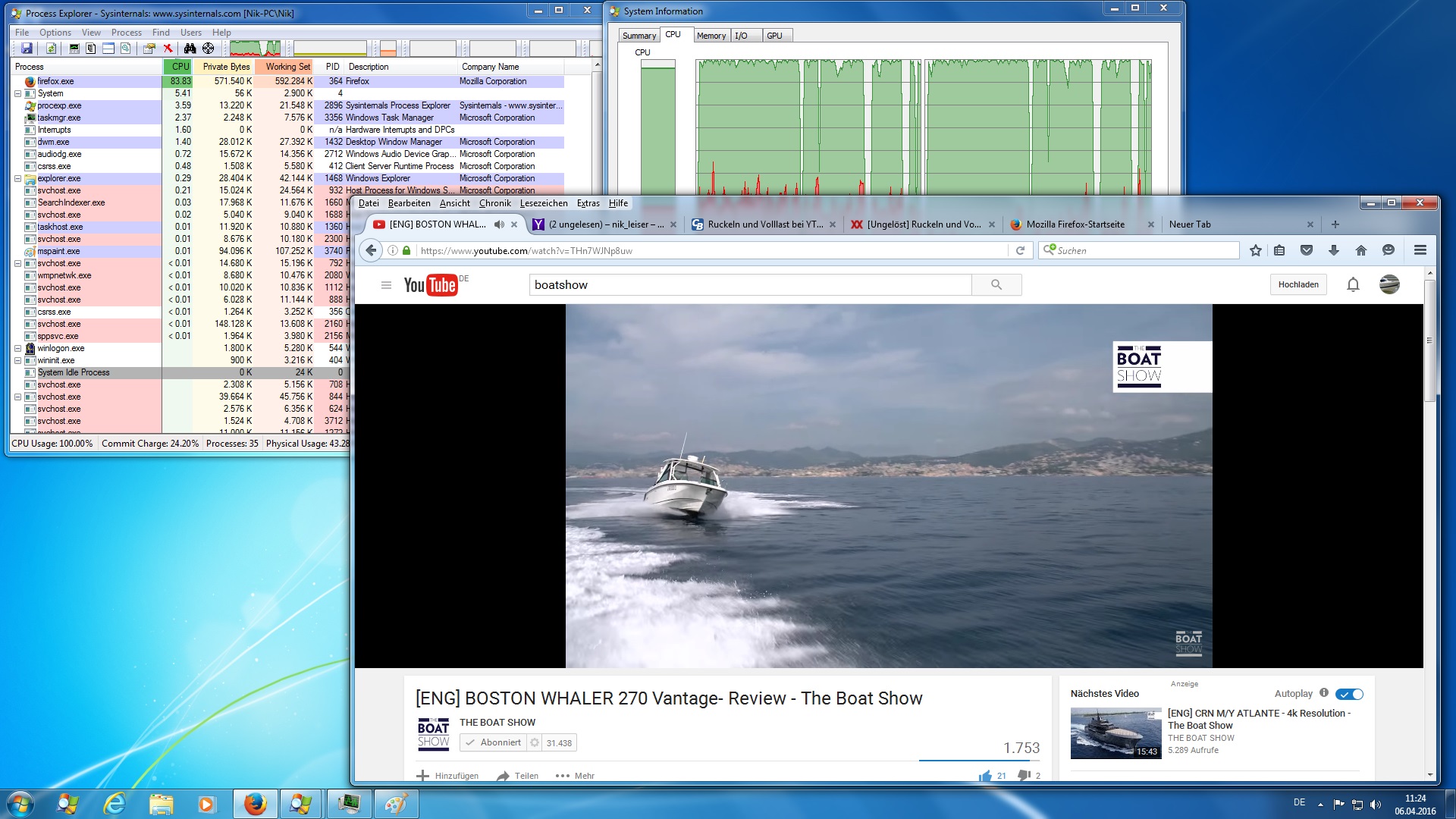1456x819 pixels.
Task: Bookmark page with the star icon
Action: tap(1255, 250)
